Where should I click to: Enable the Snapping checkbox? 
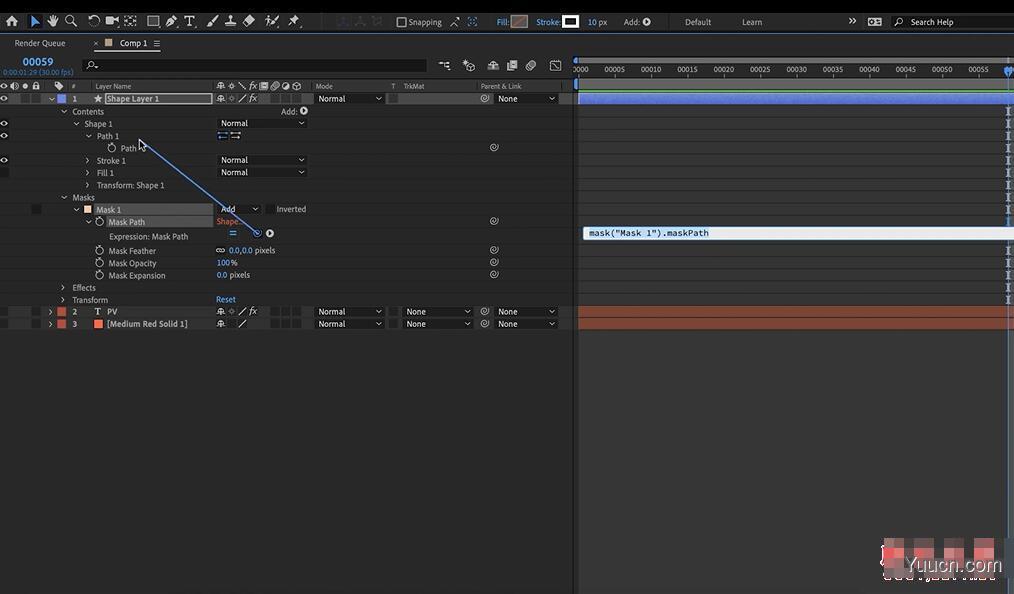click(401, 22)
